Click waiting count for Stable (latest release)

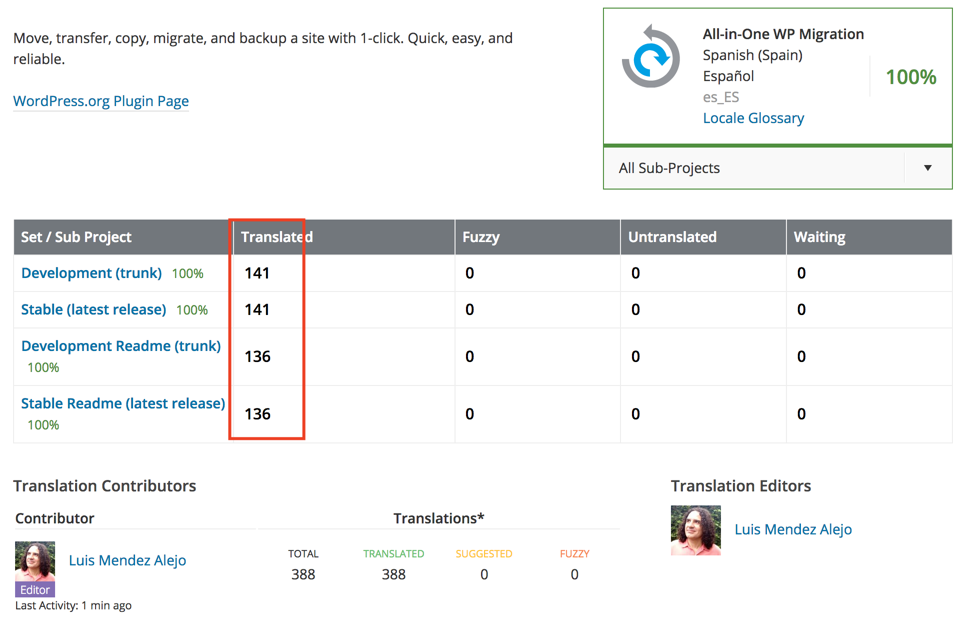802,309
